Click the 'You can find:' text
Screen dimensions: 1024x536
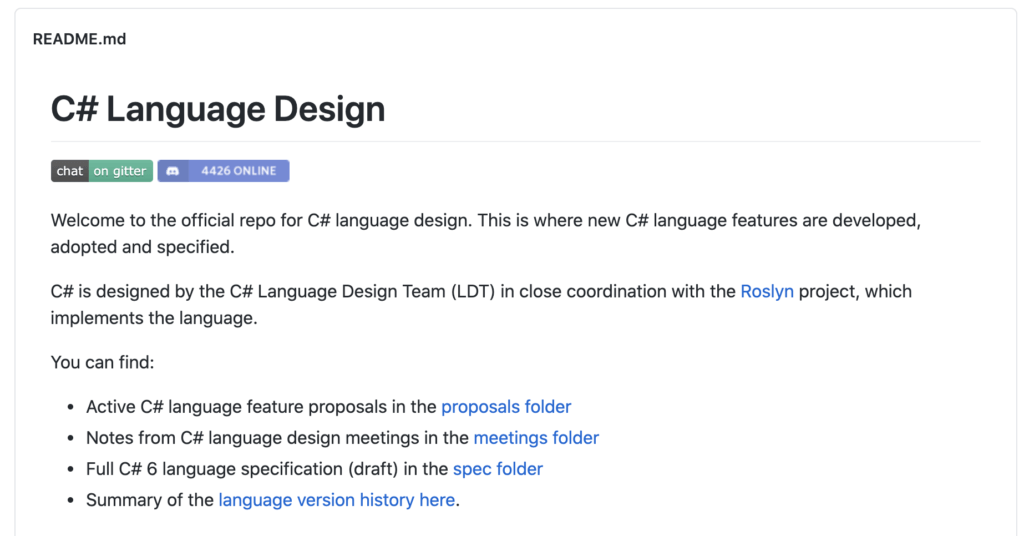click(x=103, y=362)
